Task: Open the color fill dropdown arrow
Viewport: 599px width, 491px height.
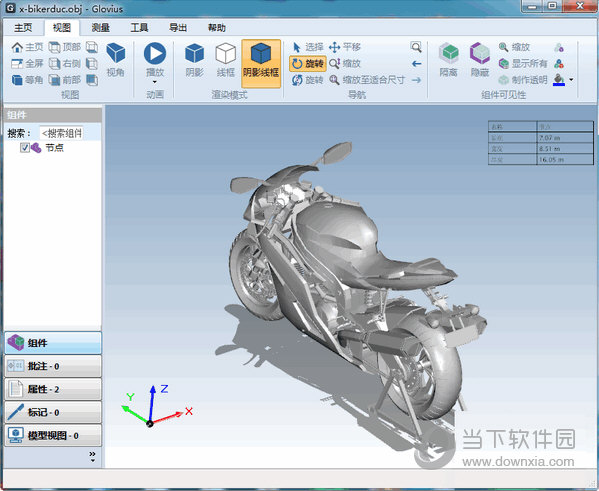Action: (571, 79)
